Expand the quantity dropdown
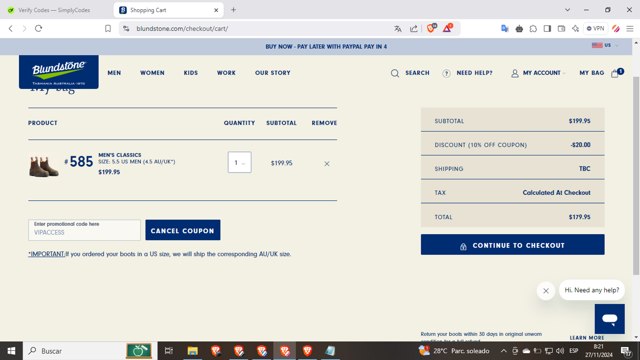Viewport: 640px width, 360px height. pos(240,162)
